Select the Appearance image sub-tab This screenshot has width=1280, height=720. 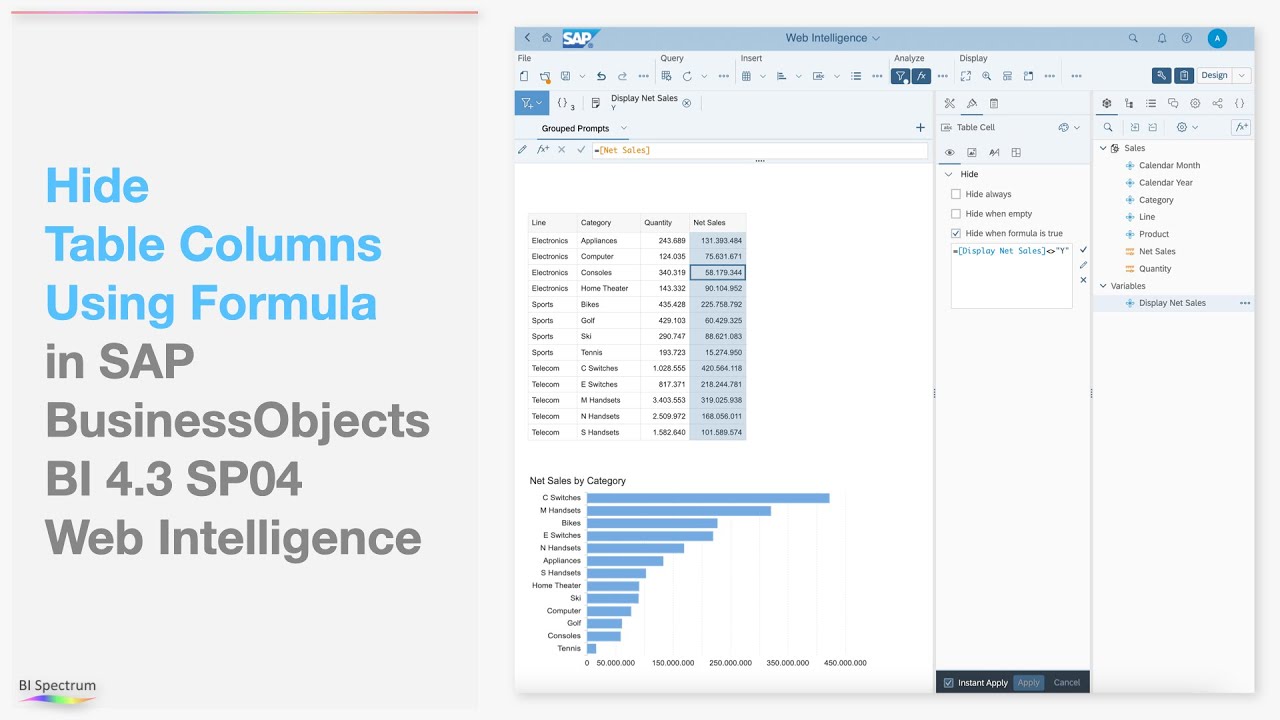tap(971, 153)
